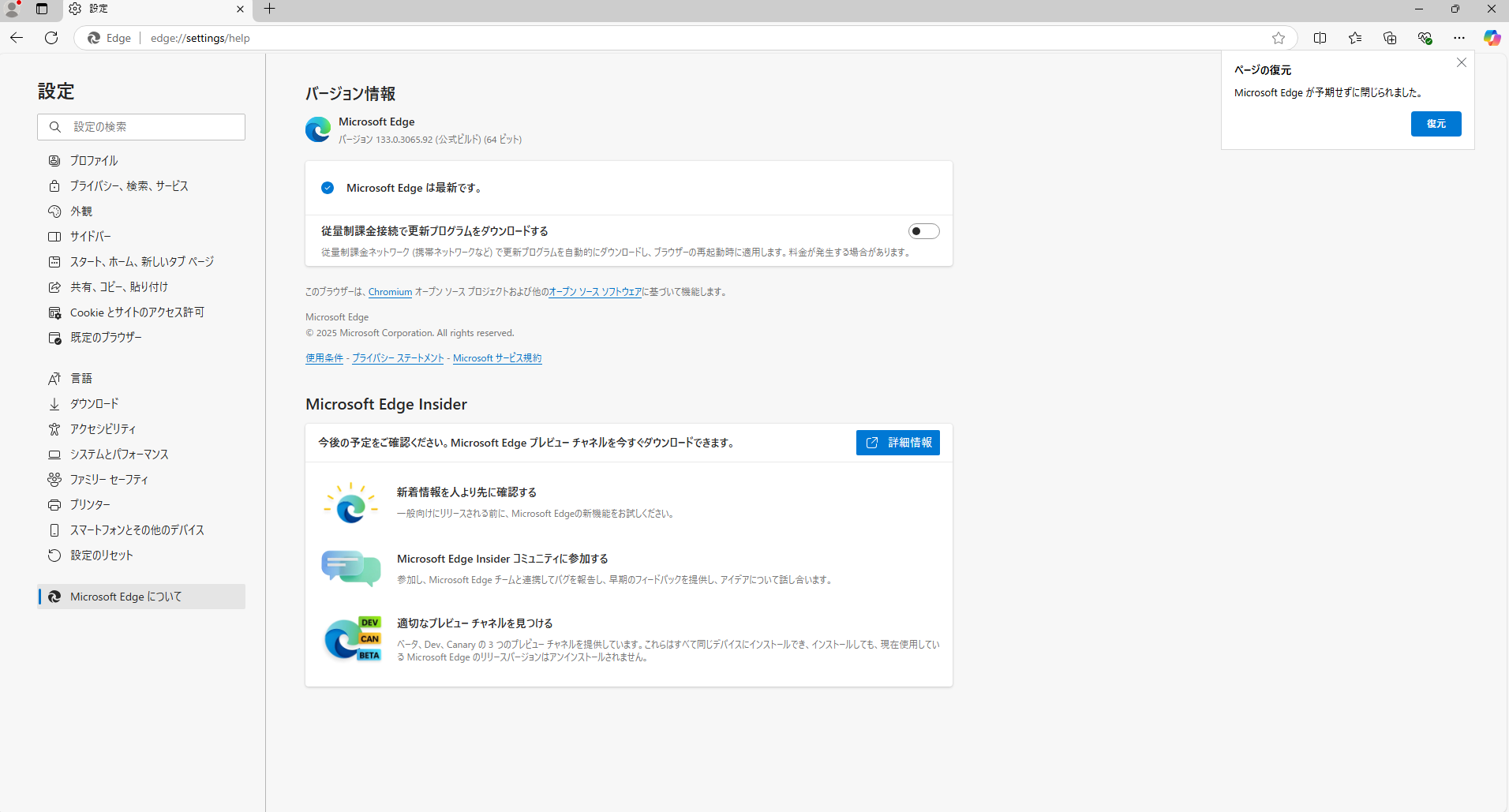Open the Settings and more ellipsis menu

1459,38
